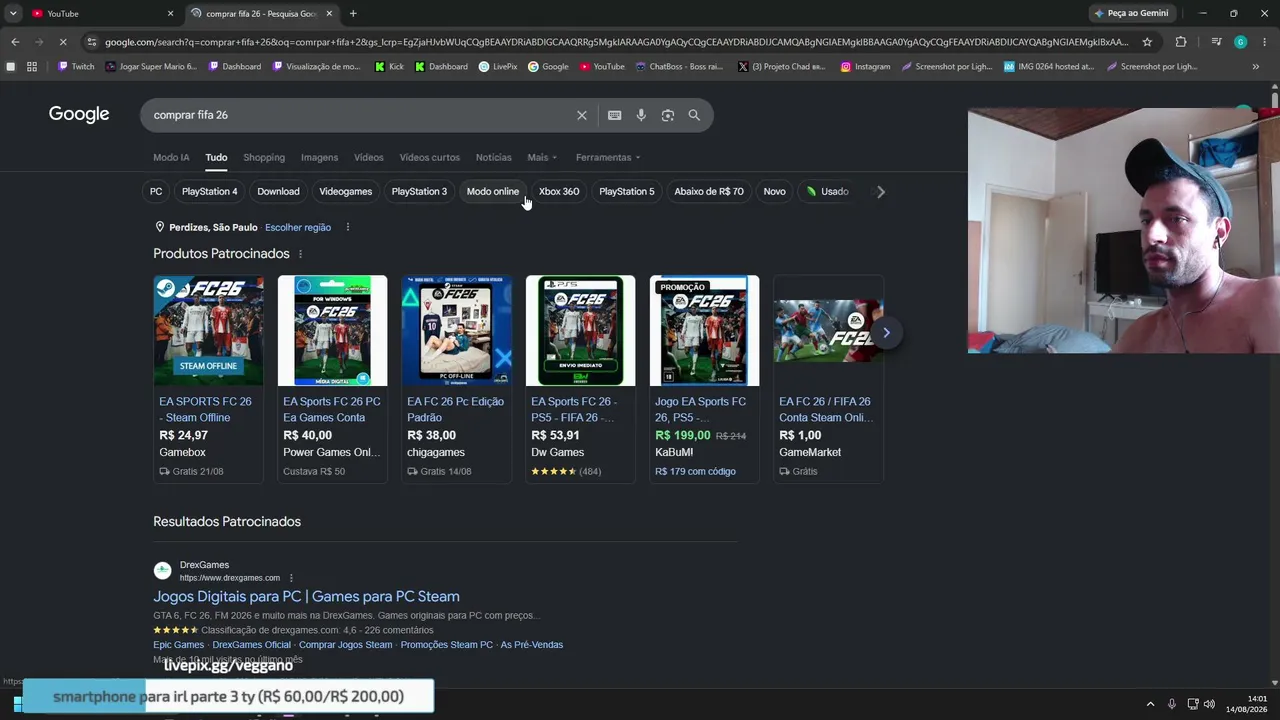The height and width of the screenshot is (720, 1280).
Task: Search by image with the Lens icon
Action: point(668,115)
